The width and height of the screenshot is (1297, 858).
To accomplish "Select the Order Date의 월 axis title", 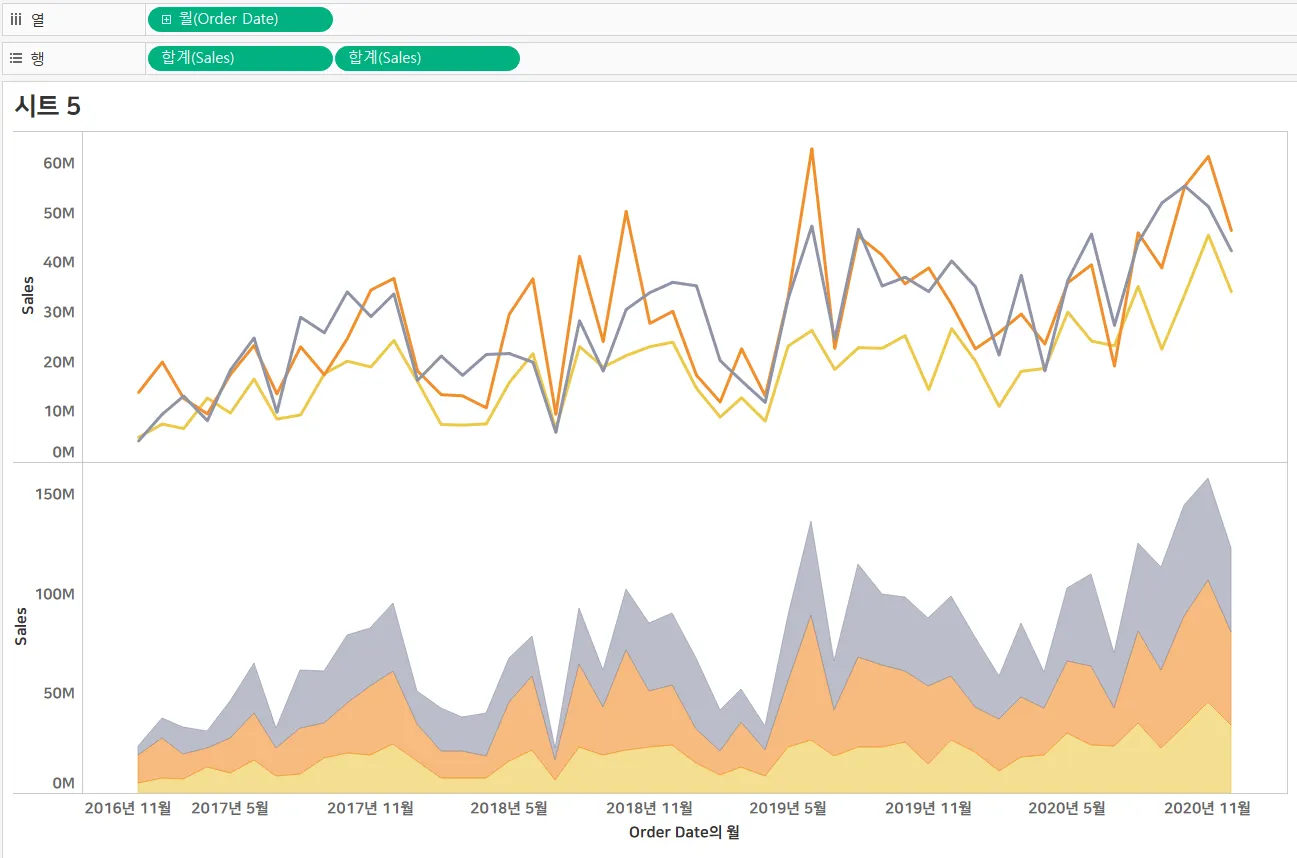I will point(684,832).
